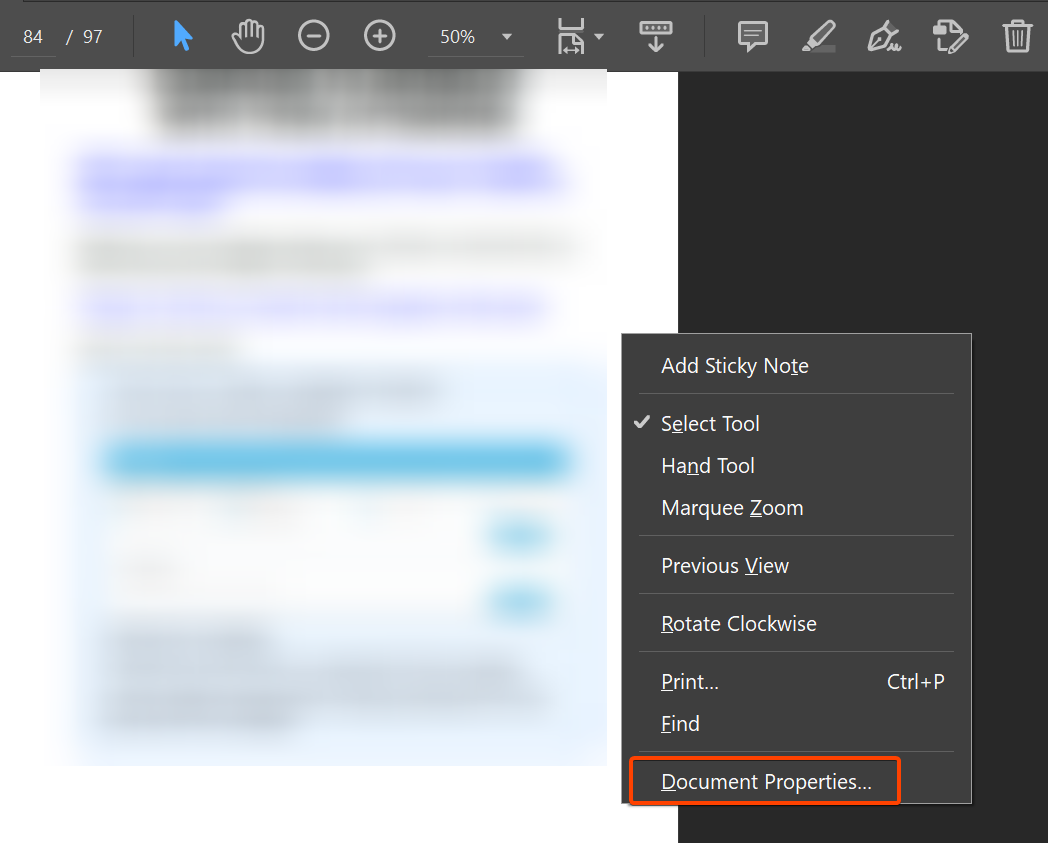Zoom out using the minus icon
Image resolution: width=1048 pixels, height=843 pixels.
313,36
